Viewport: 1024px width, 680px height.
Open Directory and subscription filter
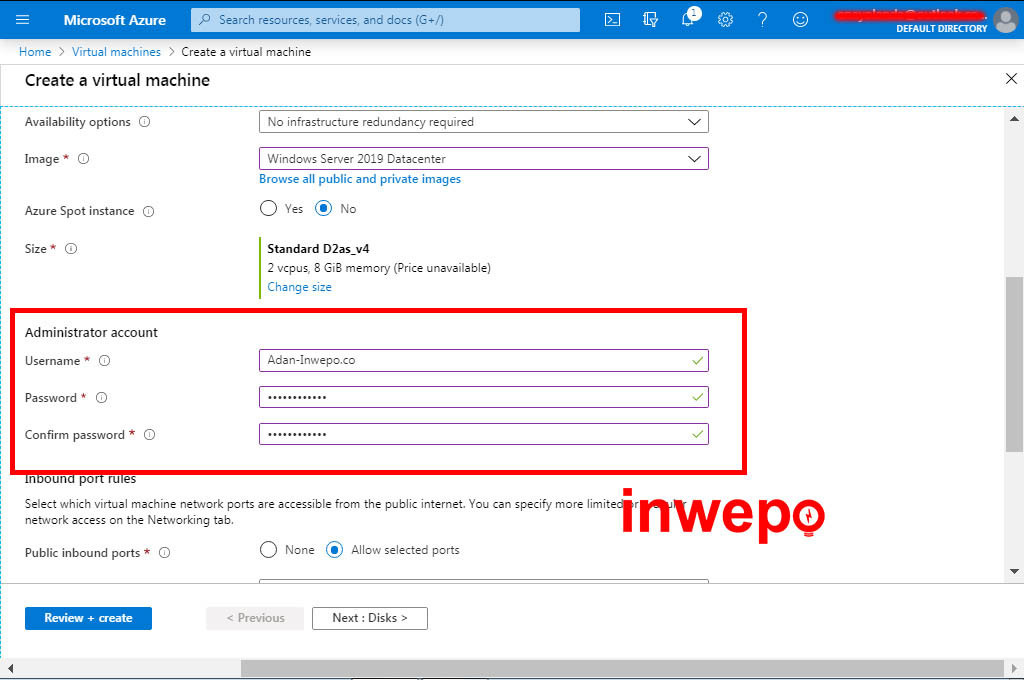[650, 20]
